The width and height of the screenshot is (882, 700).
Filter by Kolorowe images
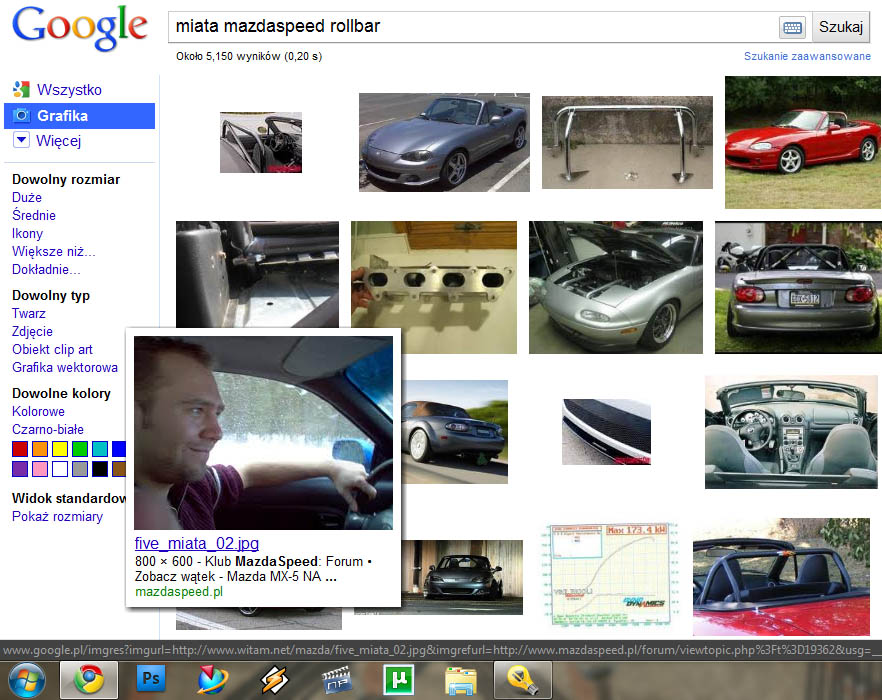coord(38,411)
